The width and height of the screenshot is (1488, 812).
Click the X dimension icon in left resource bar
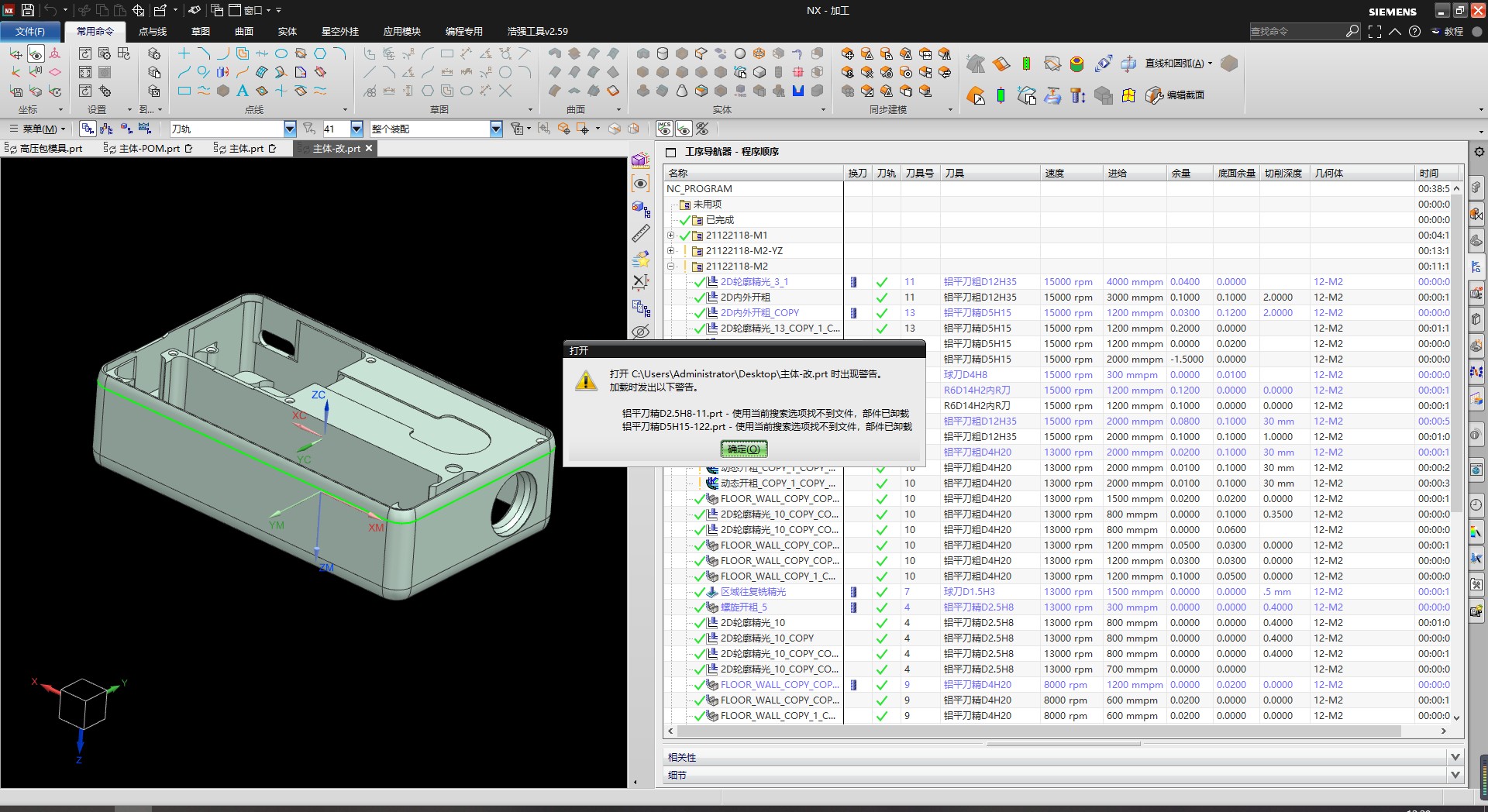[640, 282]
